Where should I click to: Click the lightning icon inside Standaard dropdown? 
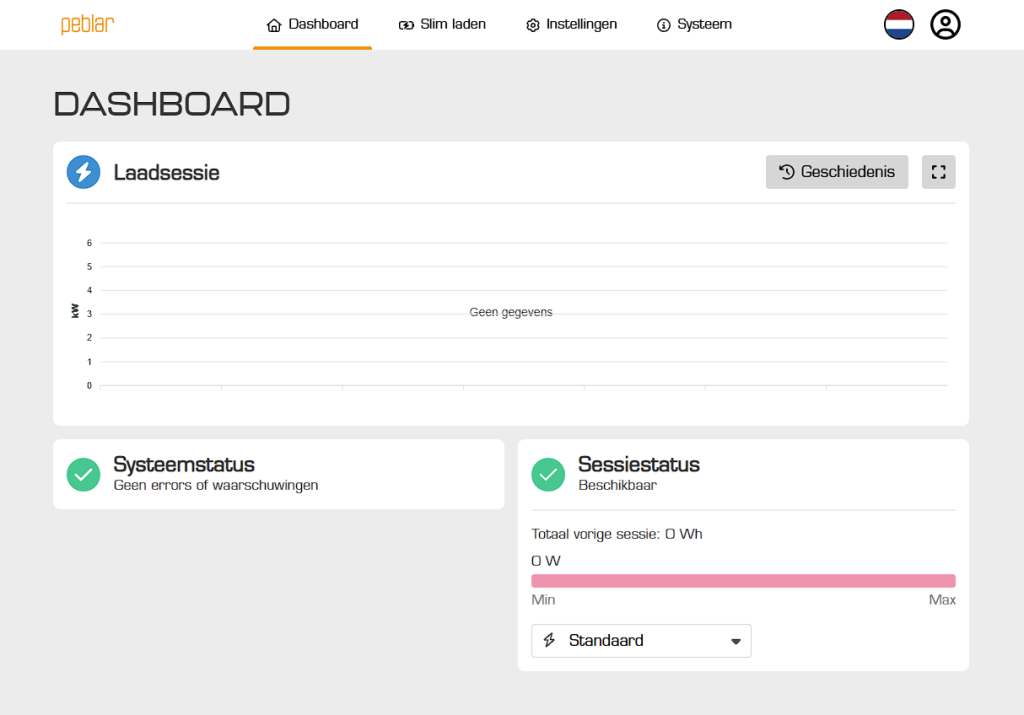(548, 641)
